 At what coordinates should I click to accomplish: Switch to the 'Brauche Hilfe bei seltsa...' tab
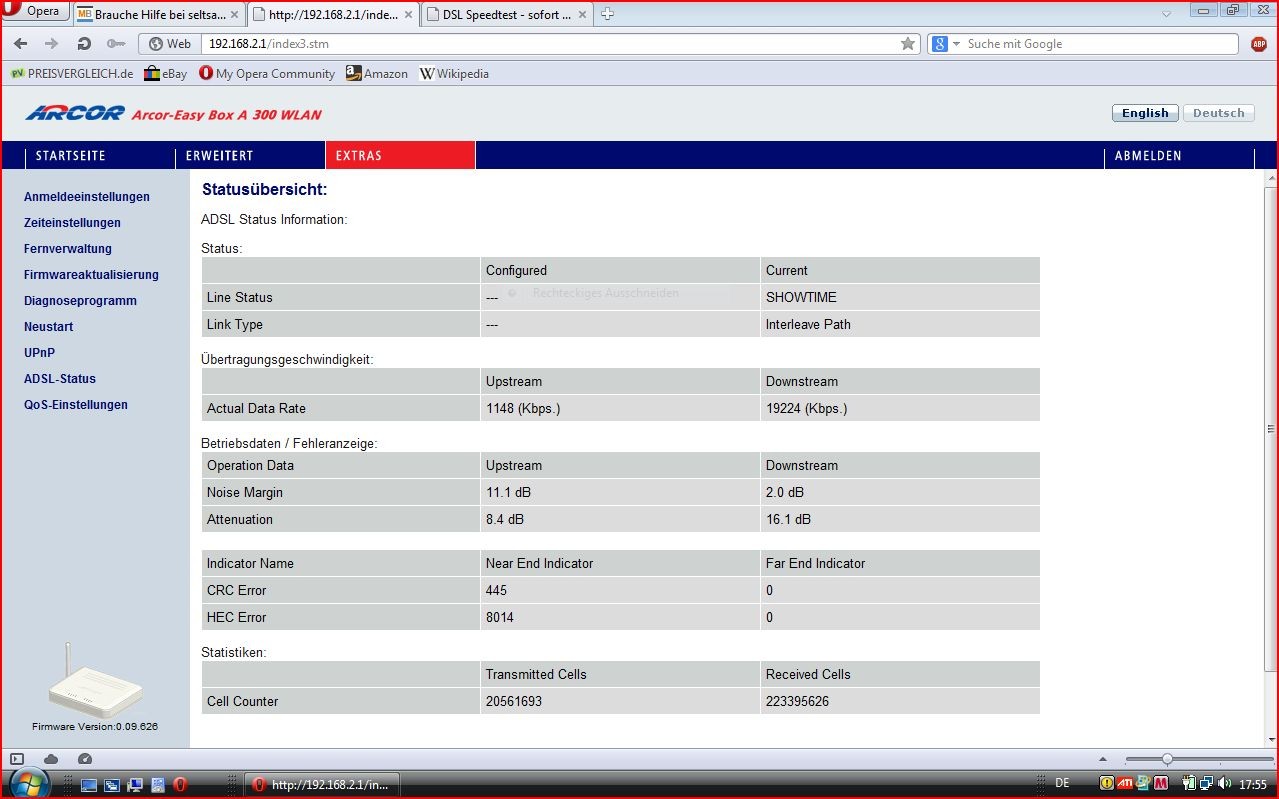(159, 15)
